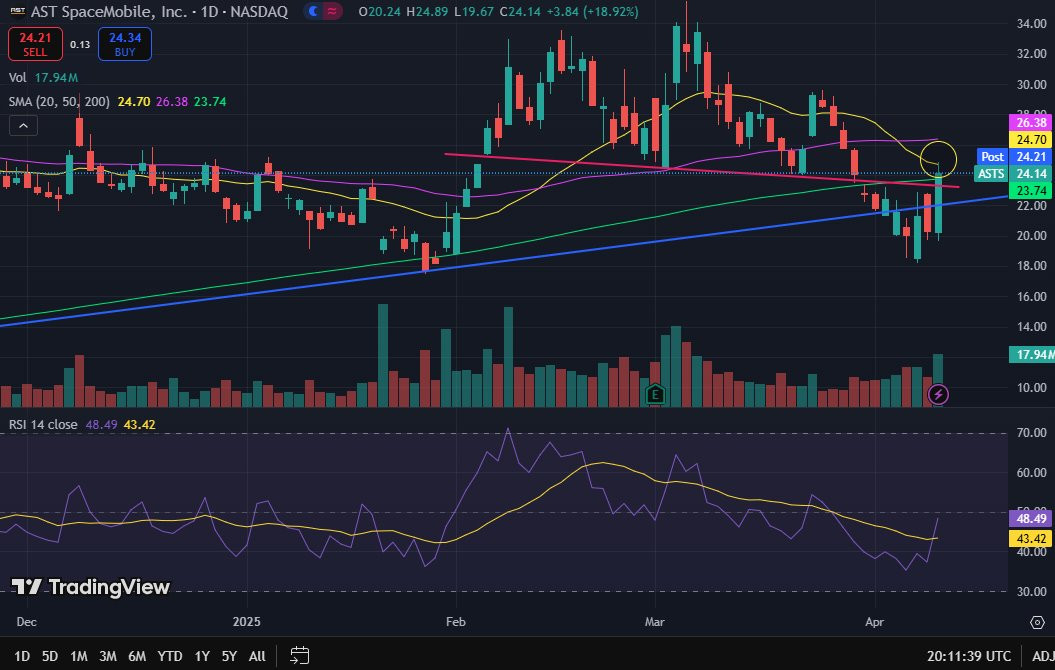Click the ASTS 24.14 last price label
The width and height of the screenshot is (1055, 670).
coord(1013,174)
